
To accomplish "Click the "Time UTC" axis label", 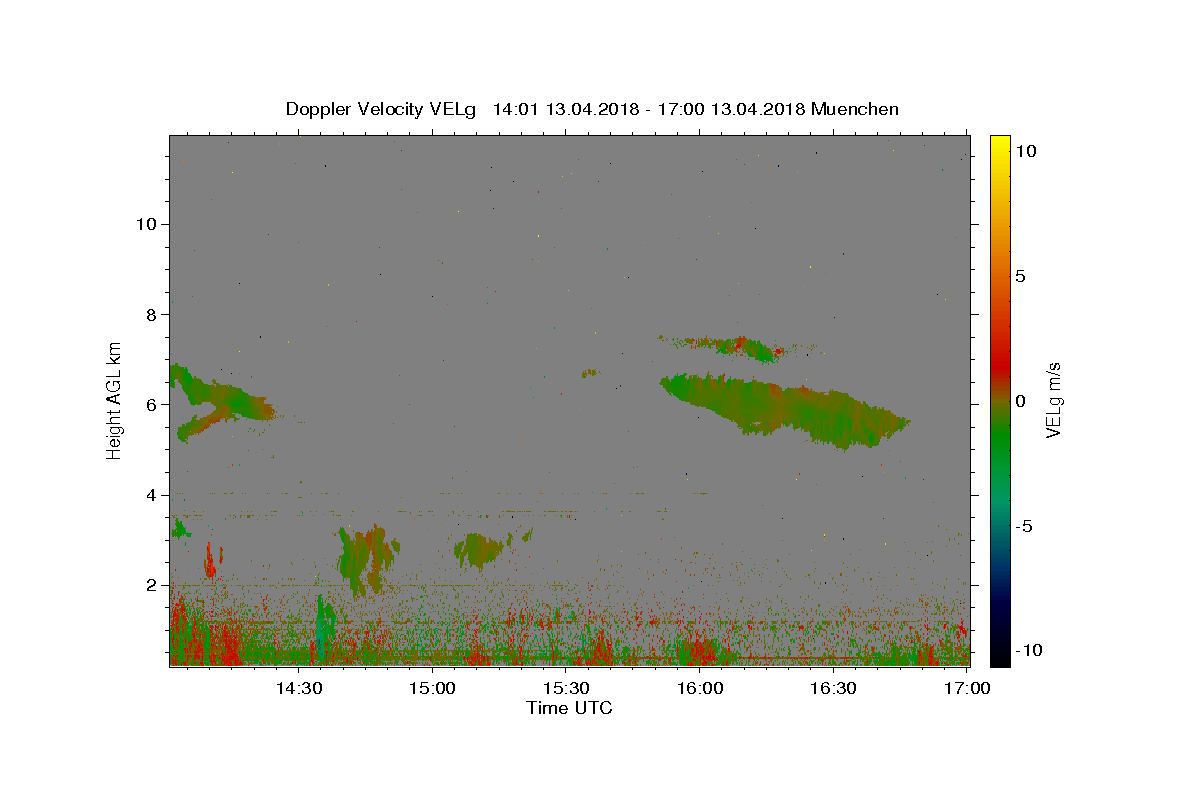I will click(x=569, y=708).
